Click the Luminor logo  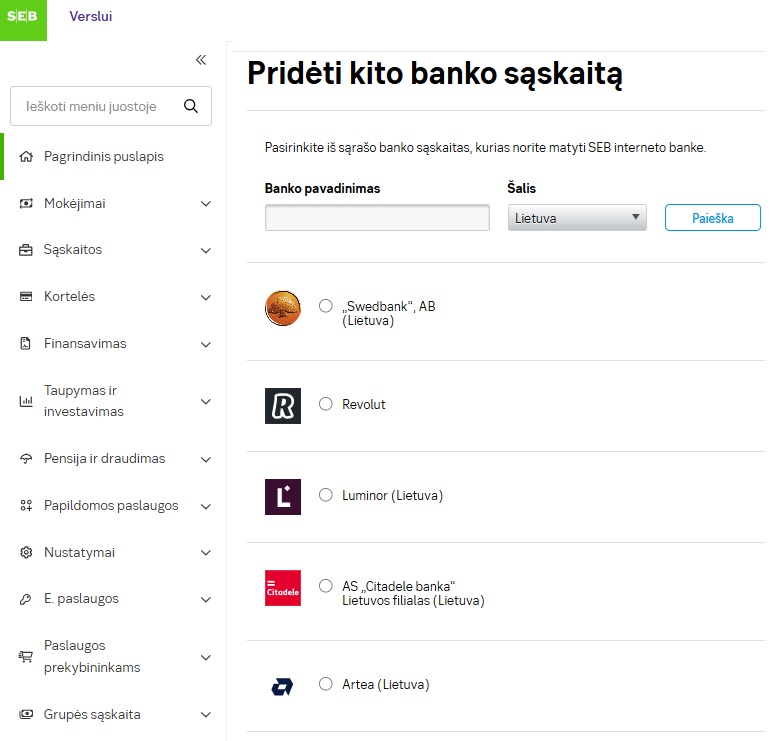coord(283,497)
